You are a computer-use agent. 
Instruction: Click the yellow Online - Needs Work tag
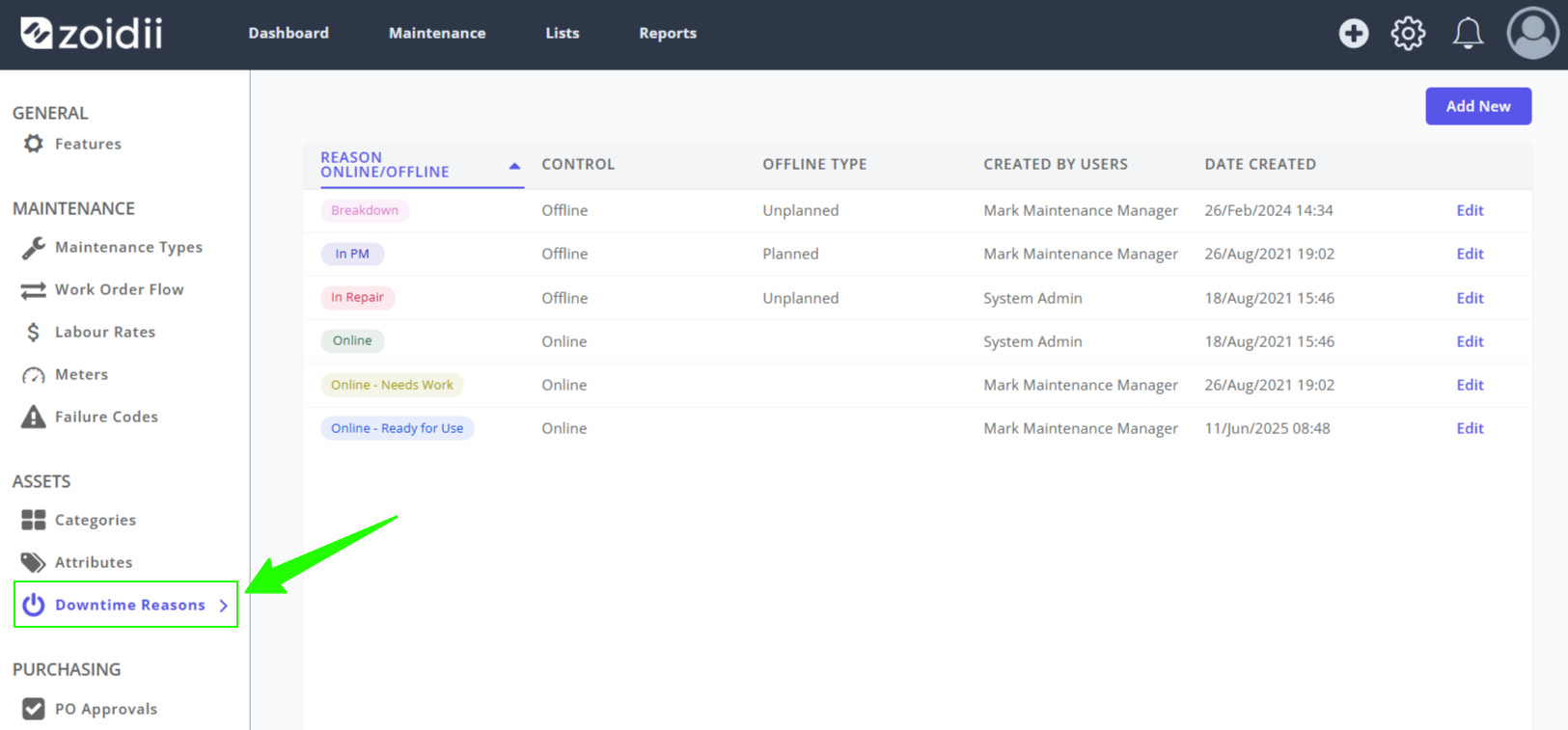[x=392, y=385]
